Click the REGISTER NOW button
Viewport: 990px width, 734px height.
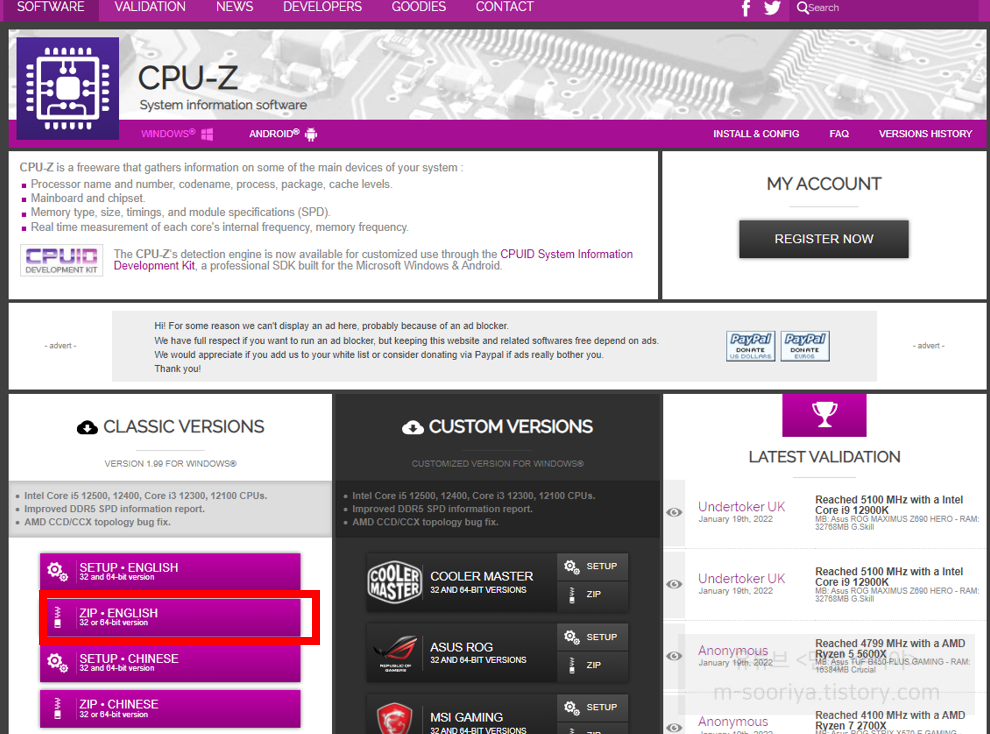point(824,239)
